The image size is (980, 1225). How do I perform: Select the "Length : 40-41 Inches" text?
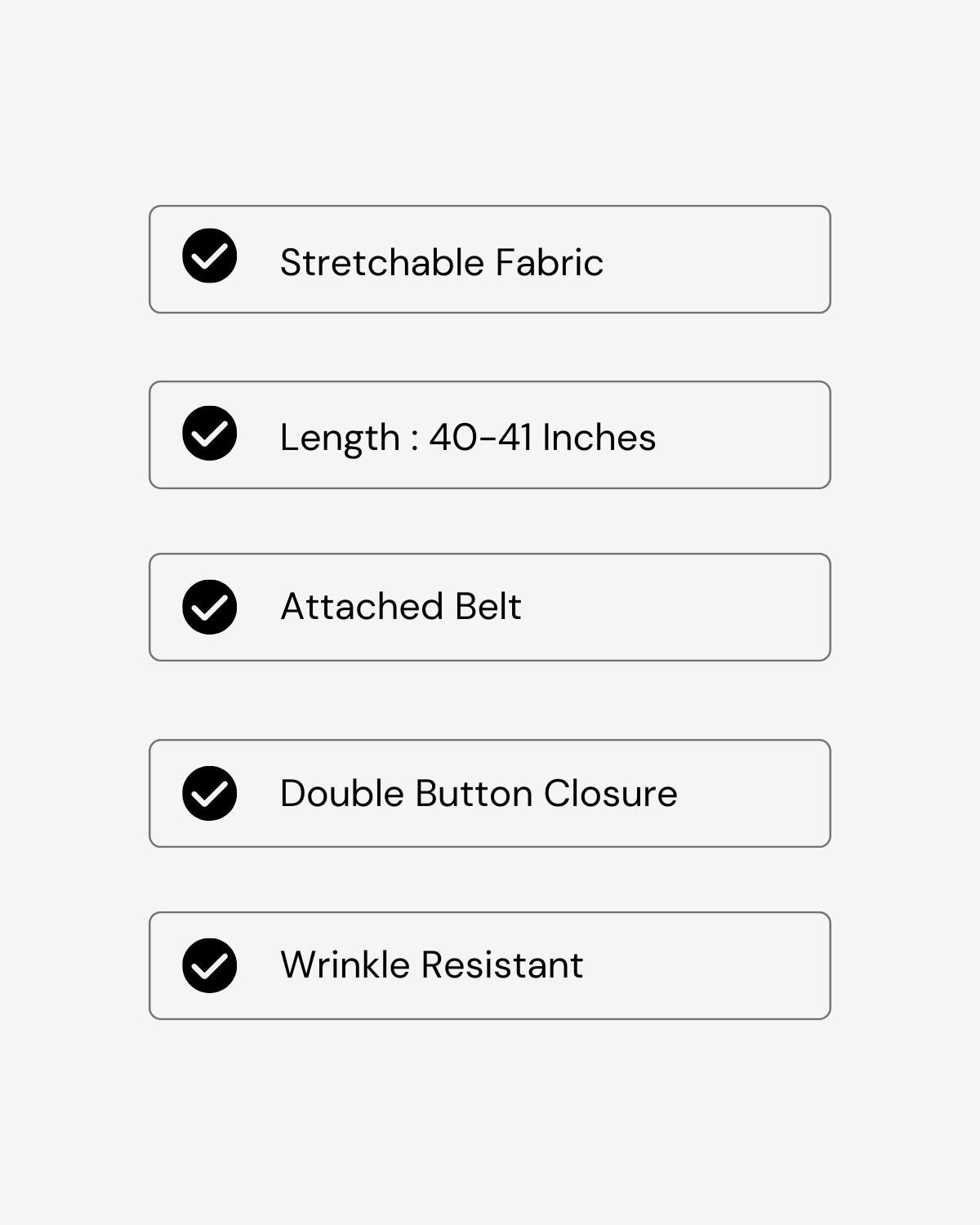click(467, 437)
